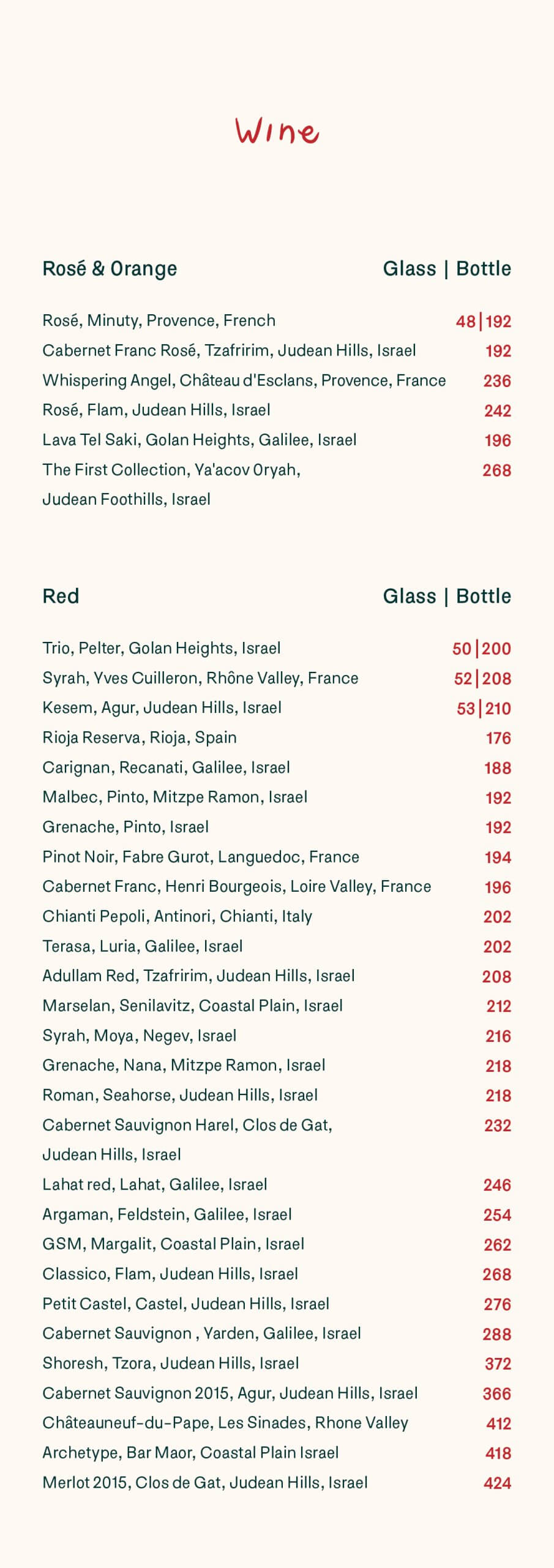Select Kesem, Agur, Judean Hills wine
554x1568 pixels.
point(162,708)
